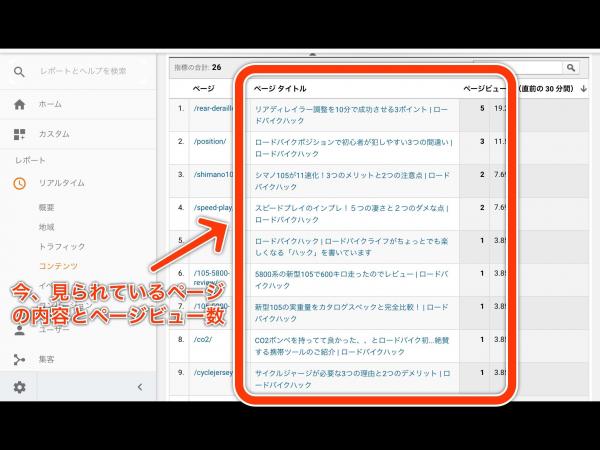
Task: Click the Users (ユーザー) person icon
Action: (x=20, y=330)
